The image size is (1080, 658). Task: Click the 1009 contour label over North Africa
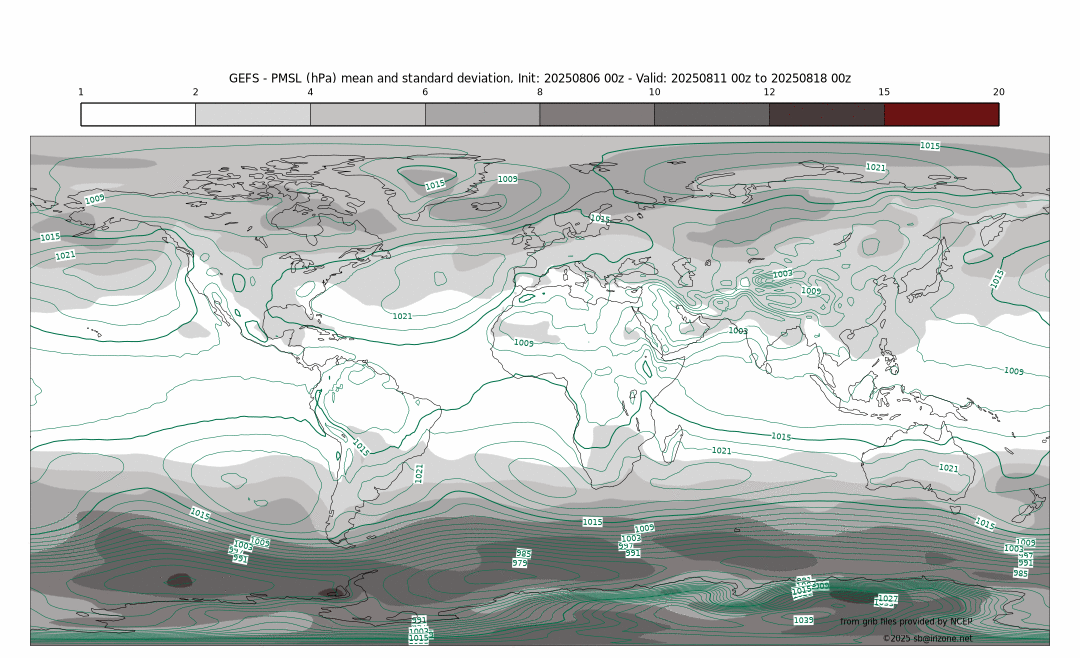(x=523, y=343)
